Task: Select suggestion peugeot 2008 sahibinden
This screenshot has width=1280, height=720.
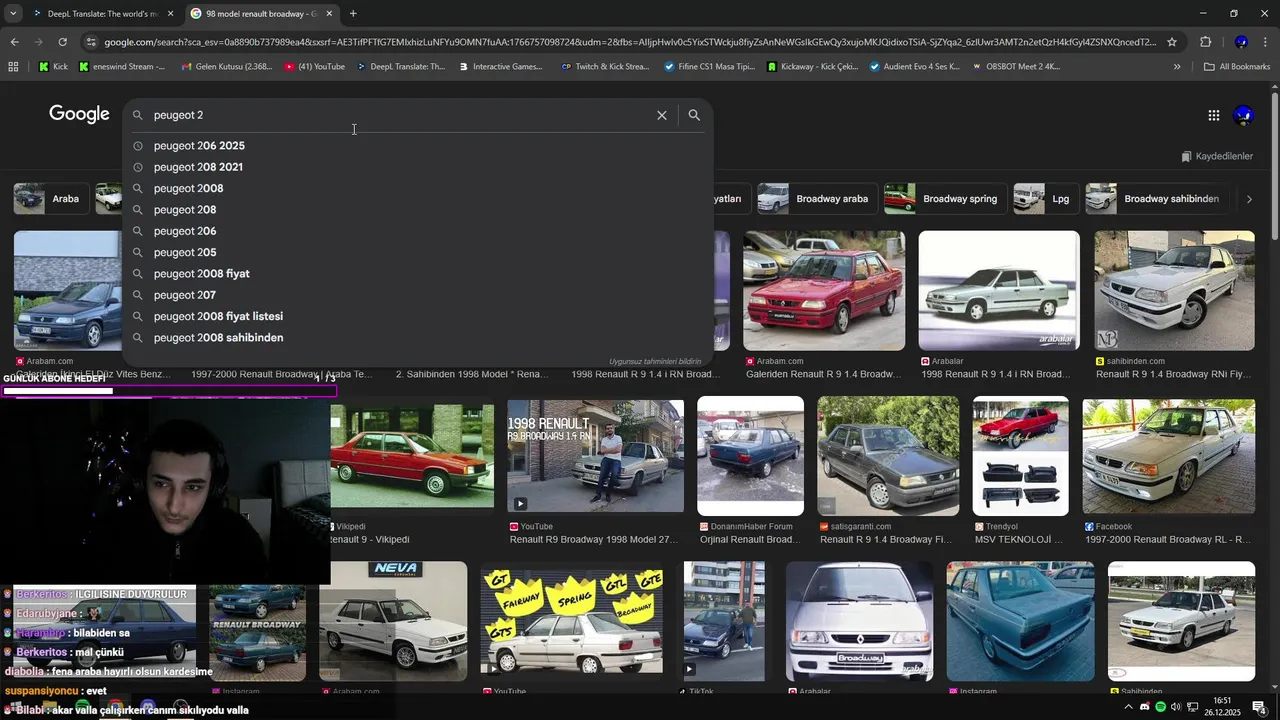Action: (x=418, y=338)
